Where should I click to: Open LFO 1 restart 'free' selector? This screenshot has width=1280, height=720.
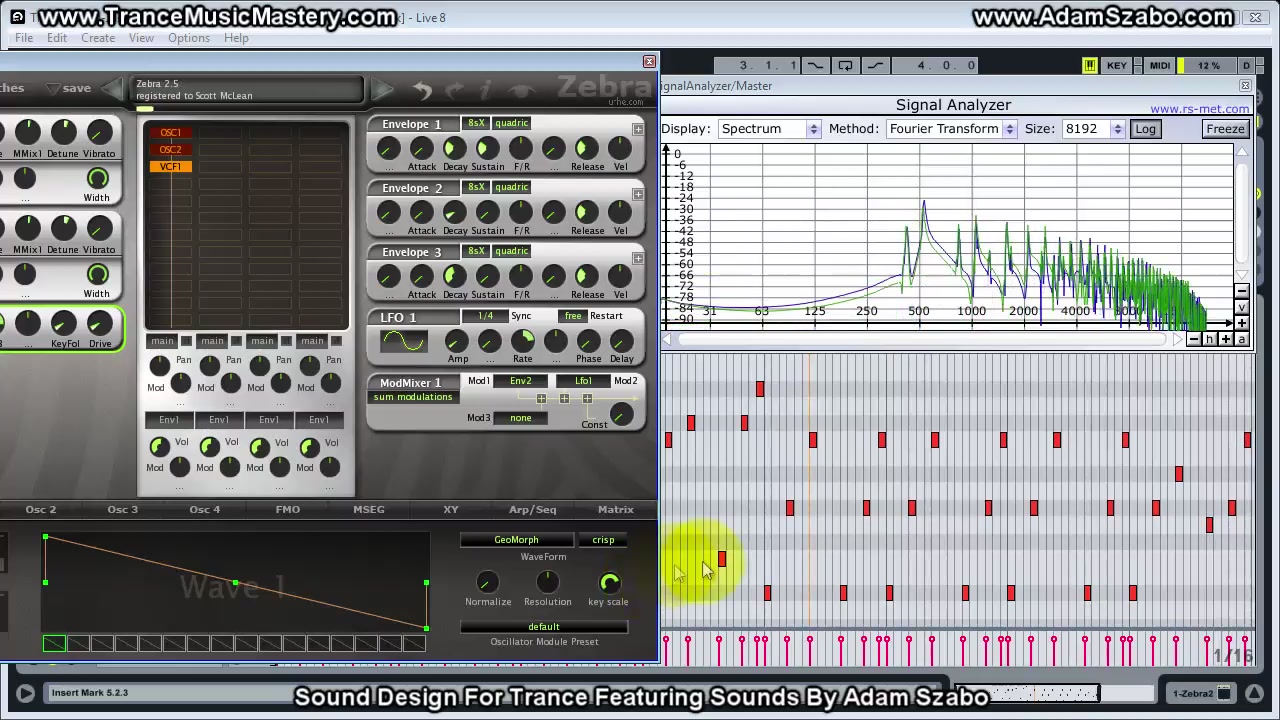coord(573,316)
